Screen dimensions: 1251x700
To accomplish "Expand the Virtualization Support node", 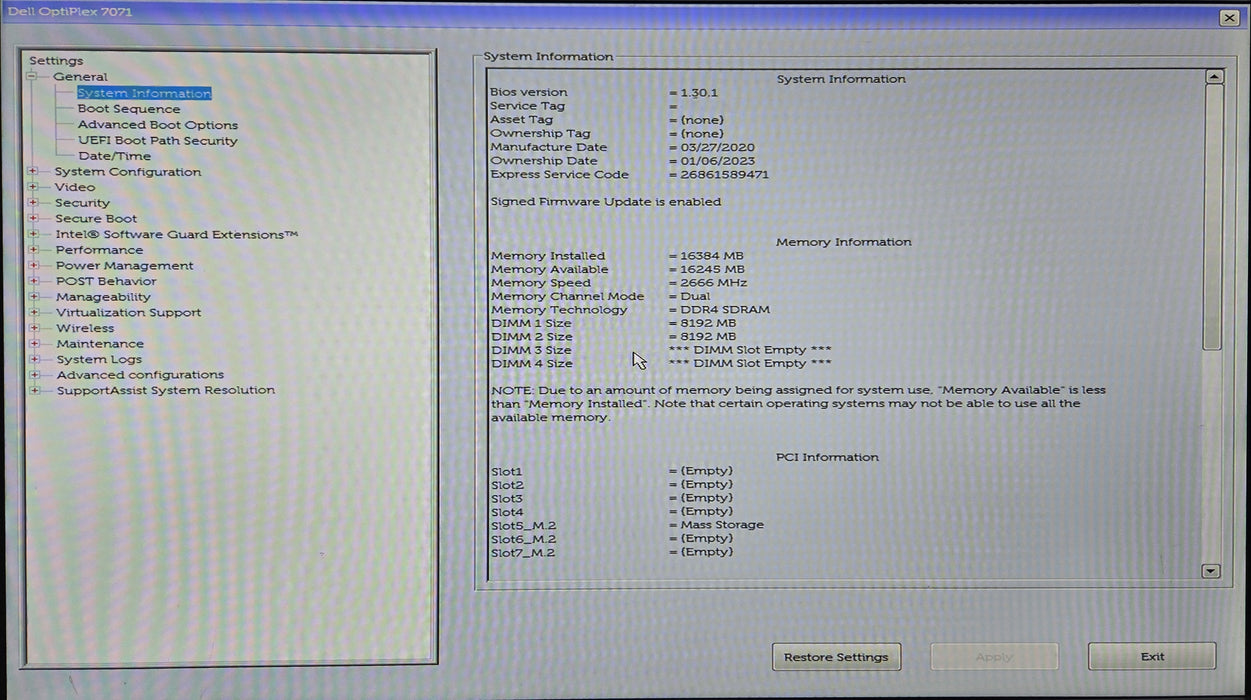I will (33, 312).
